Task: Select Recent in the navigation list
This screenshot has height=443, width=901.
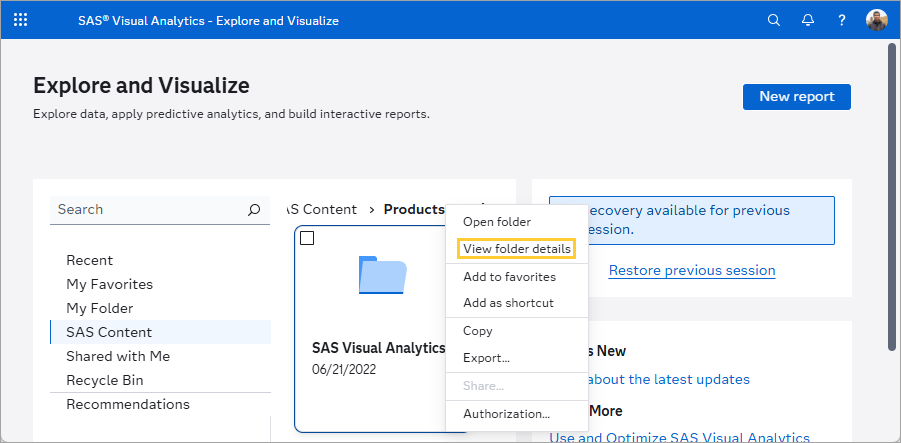Action: click(160, 260)
